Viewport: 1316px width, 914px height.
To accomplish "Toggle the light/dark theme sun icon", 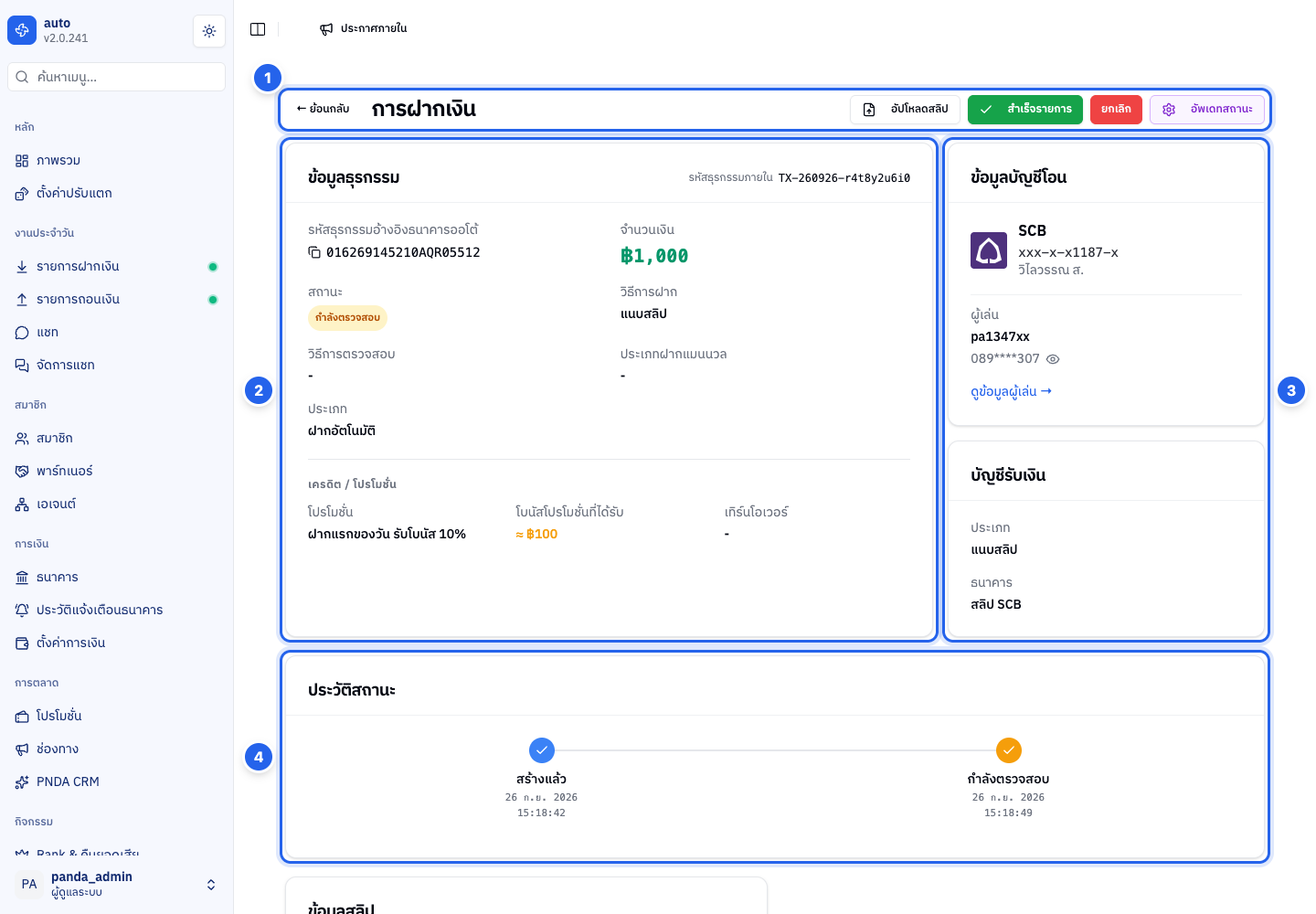I will pyautogui.click(x=209, y=31).
